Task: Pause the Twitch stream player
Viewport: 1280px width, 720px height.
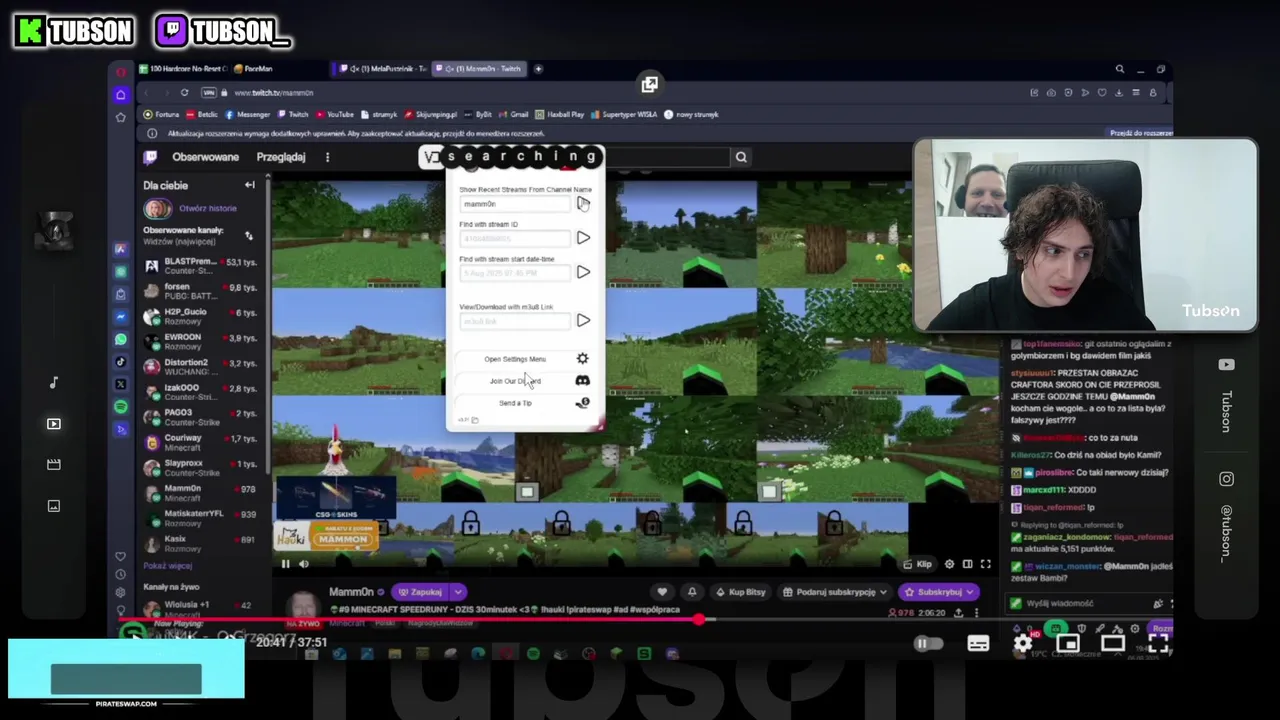Action: pyautogui.click(x=285, y=564)
